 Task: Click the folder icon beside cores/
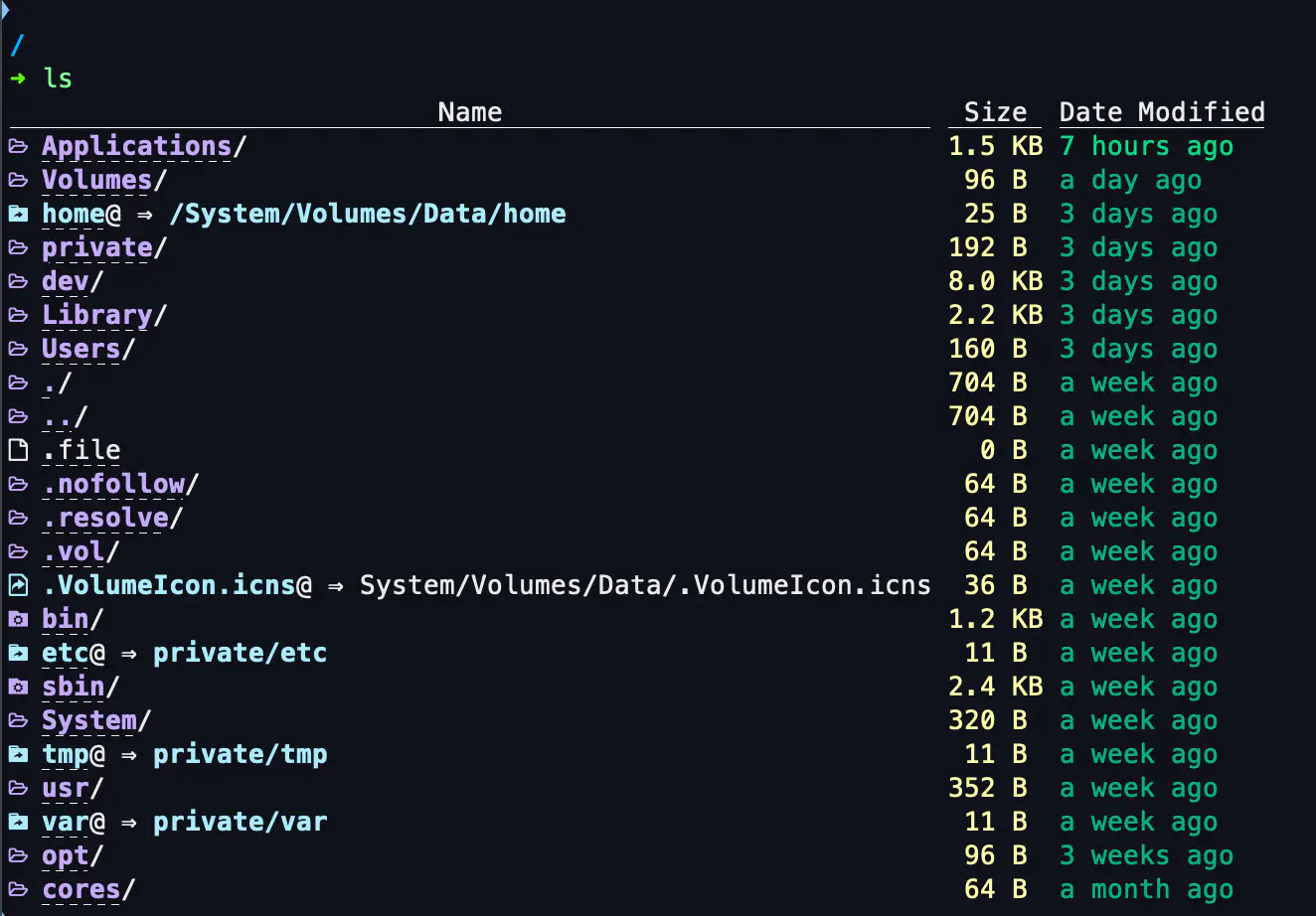[18, 890]
